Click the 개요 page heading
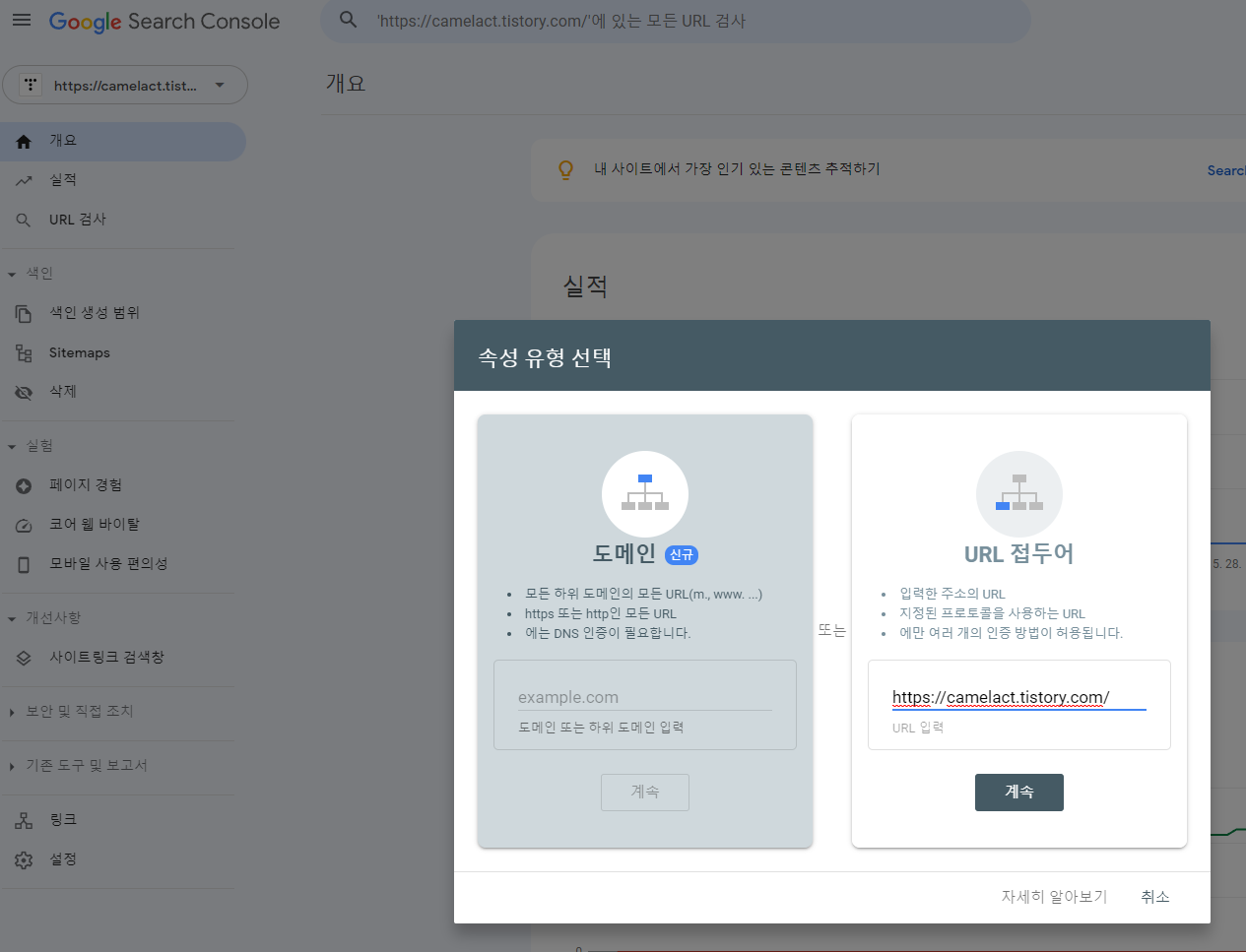1246x952 pixels. [346, 84]
